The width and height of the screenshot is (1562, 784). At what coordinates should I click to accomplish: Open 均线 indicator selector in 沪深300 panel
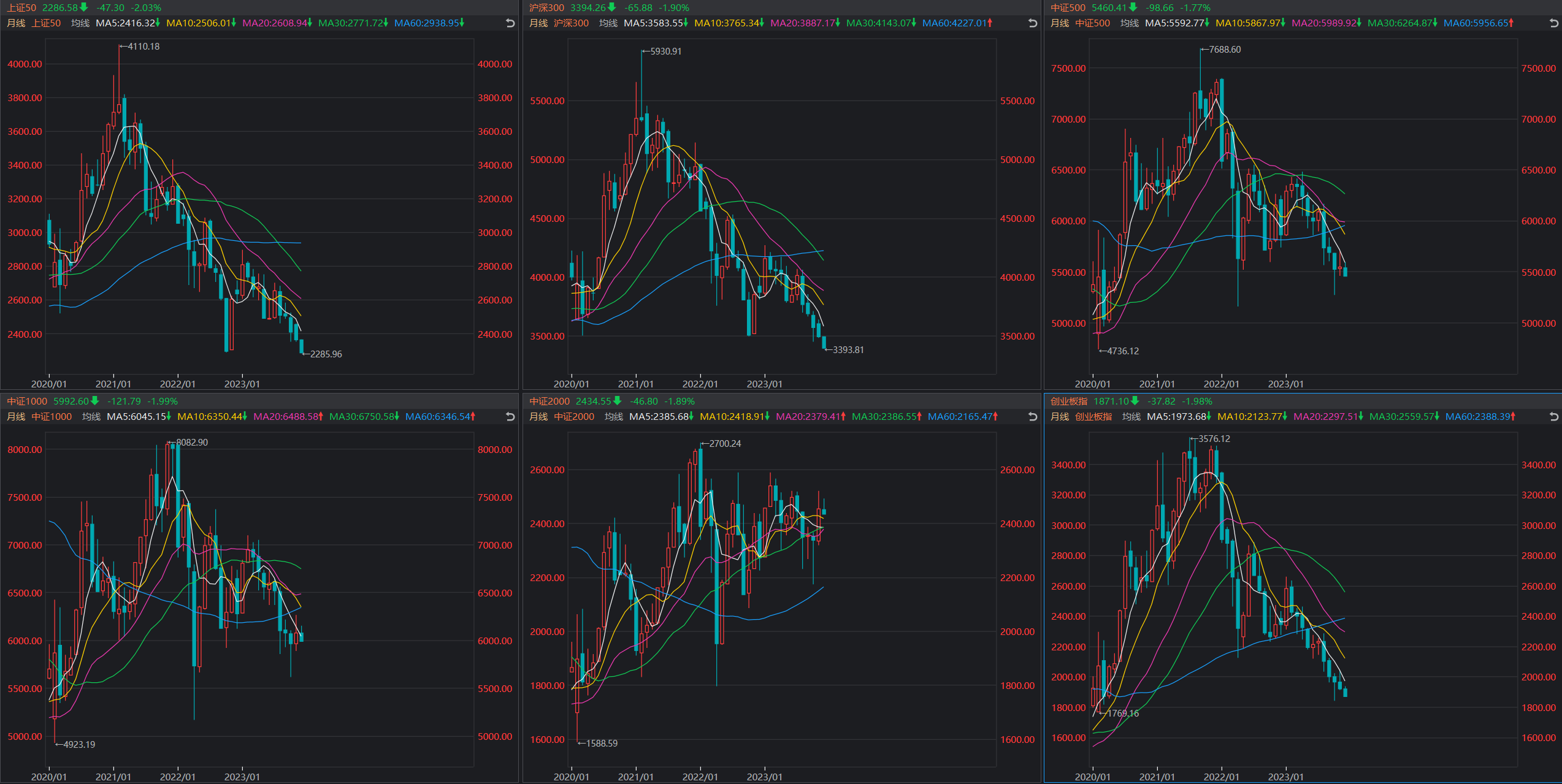pos(608,23)
